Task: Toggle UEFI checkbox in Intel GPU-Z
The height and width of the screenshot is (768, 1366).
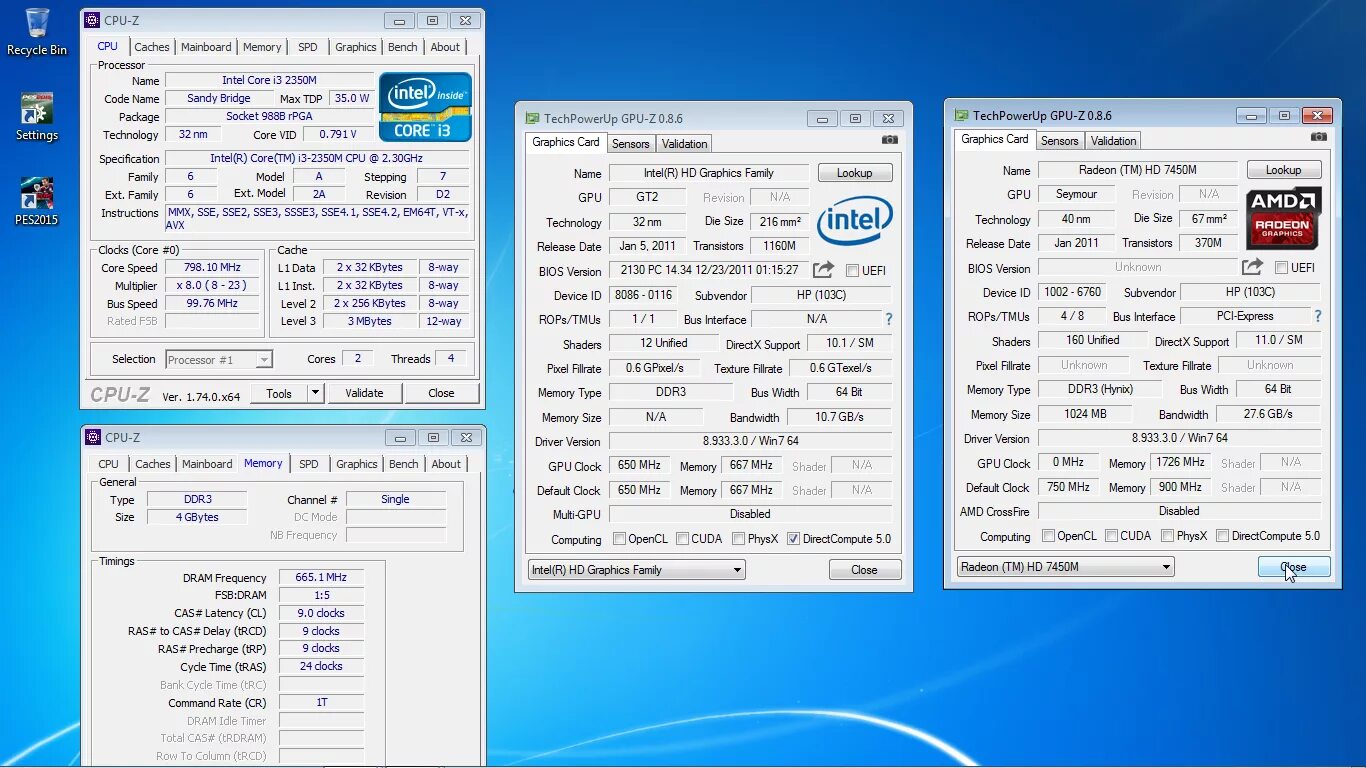Action: tap(852, 271)
